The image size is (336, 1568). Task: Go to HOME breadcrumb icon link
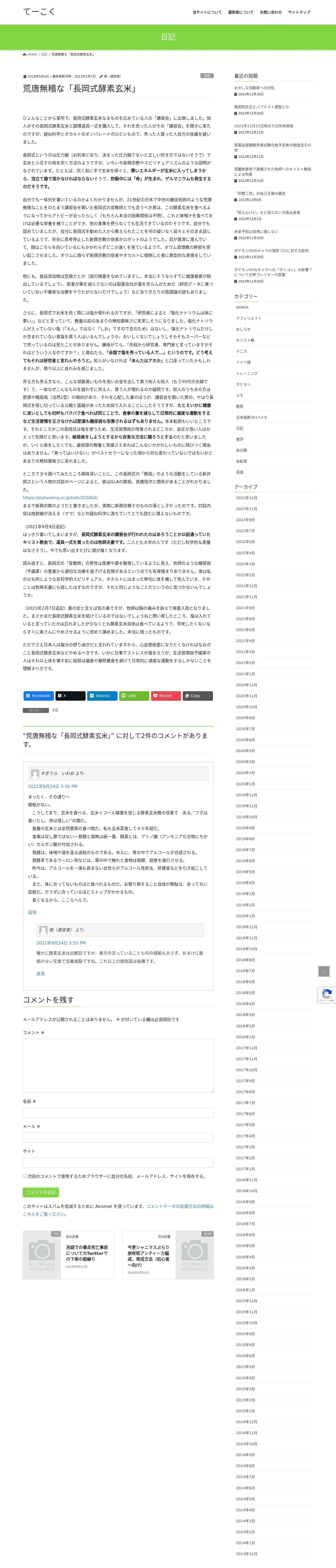click(x=30, y=55)
